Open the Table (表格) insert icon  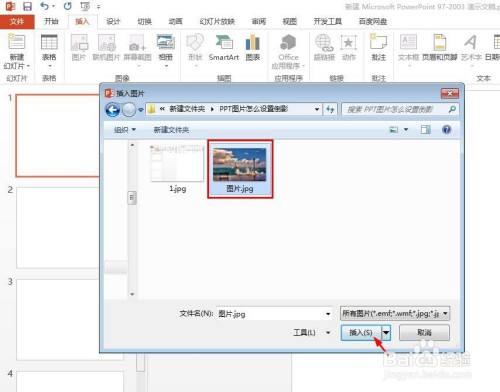tap(49, 43)
